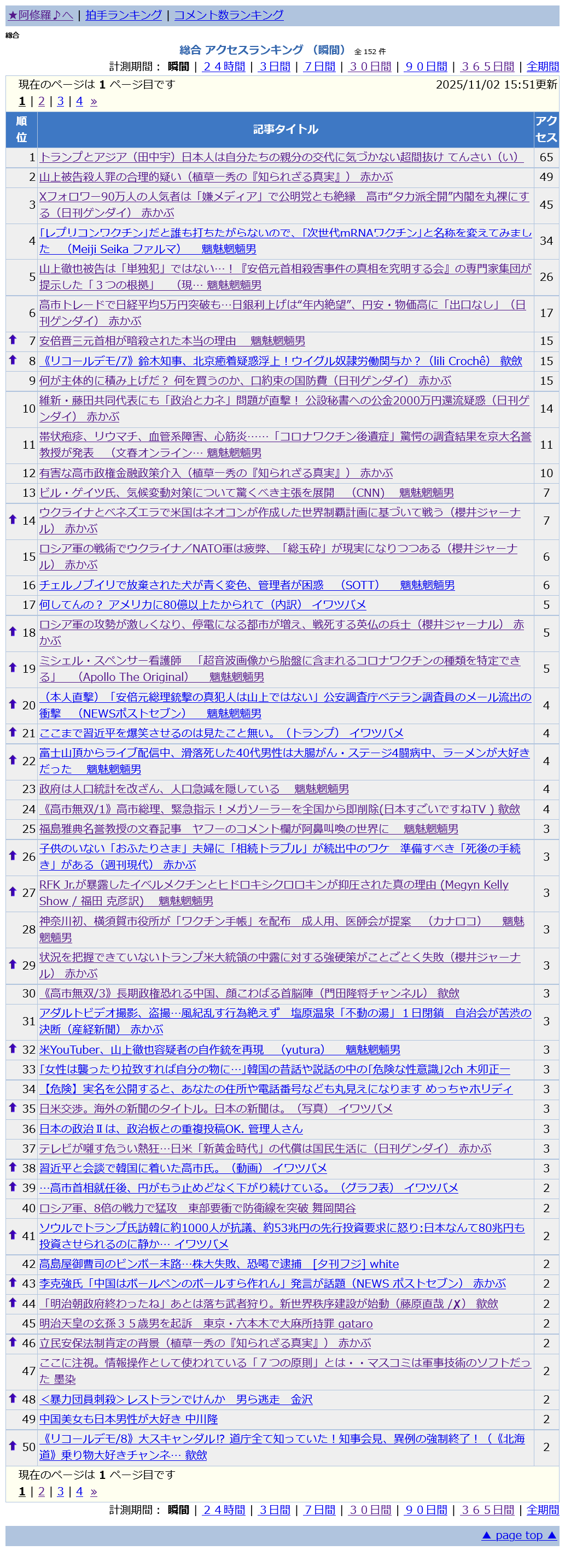Click the up-arrow icon next to rank 26

12,855
